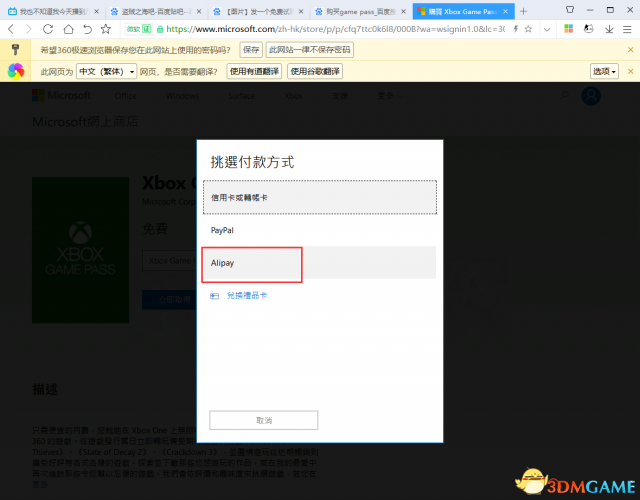Viewport: 640px width, 500px height.
Task: Click the skin/shirt icon in title bar
Action: pyautogui.click(x=570, y=9)
